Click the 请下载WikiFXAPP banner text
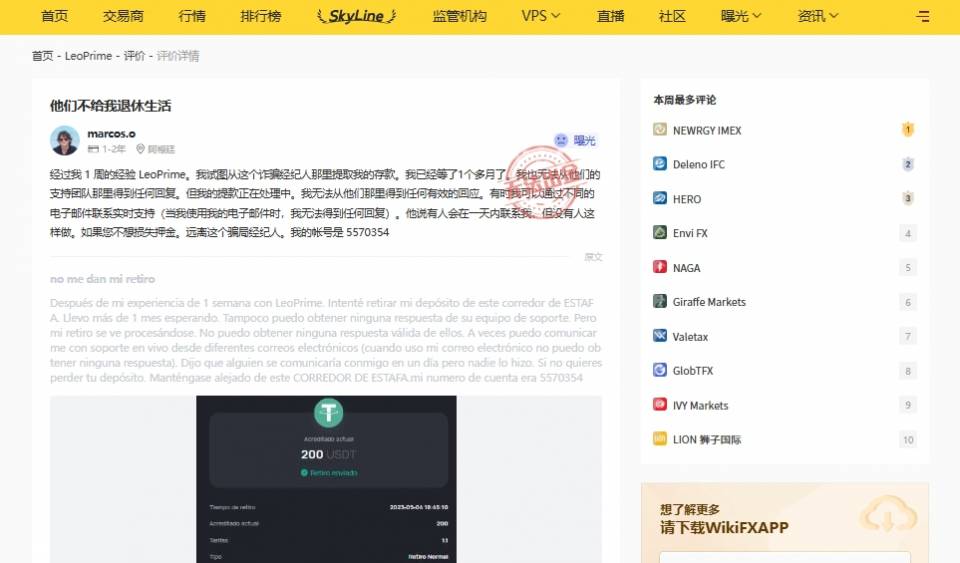The width and height of the screenshot is (960, 563). 724,528
